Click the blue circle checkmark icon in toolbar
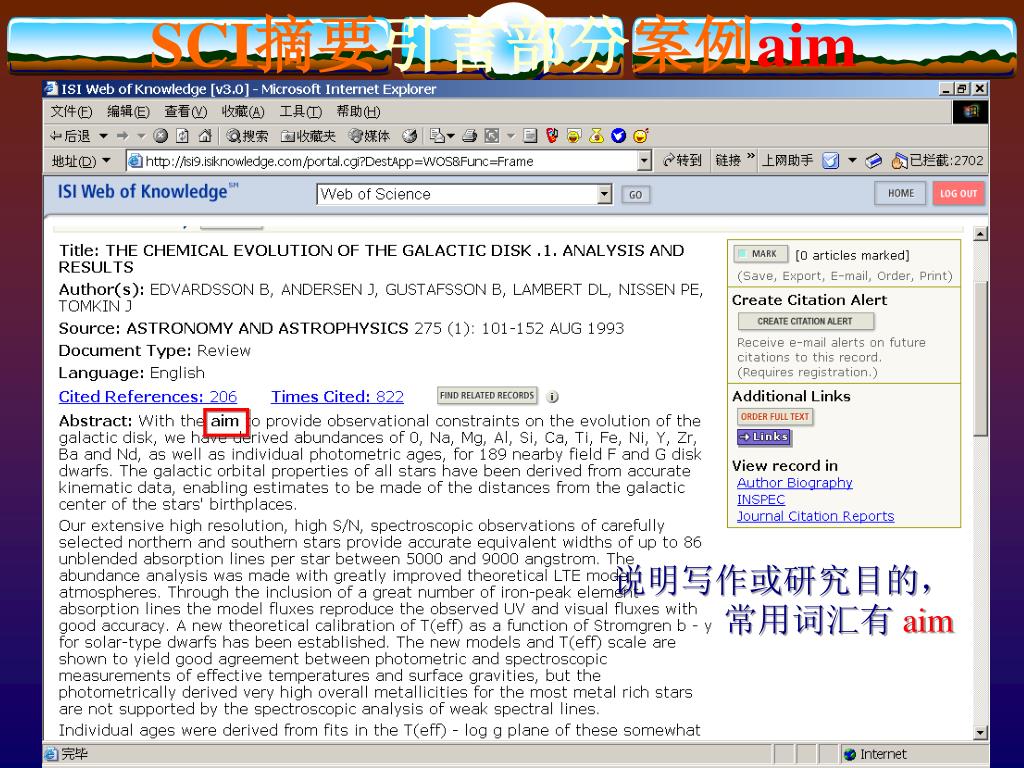Viewport: 1024px width, 768px height. pyautogui.click(x=618, y=136)
